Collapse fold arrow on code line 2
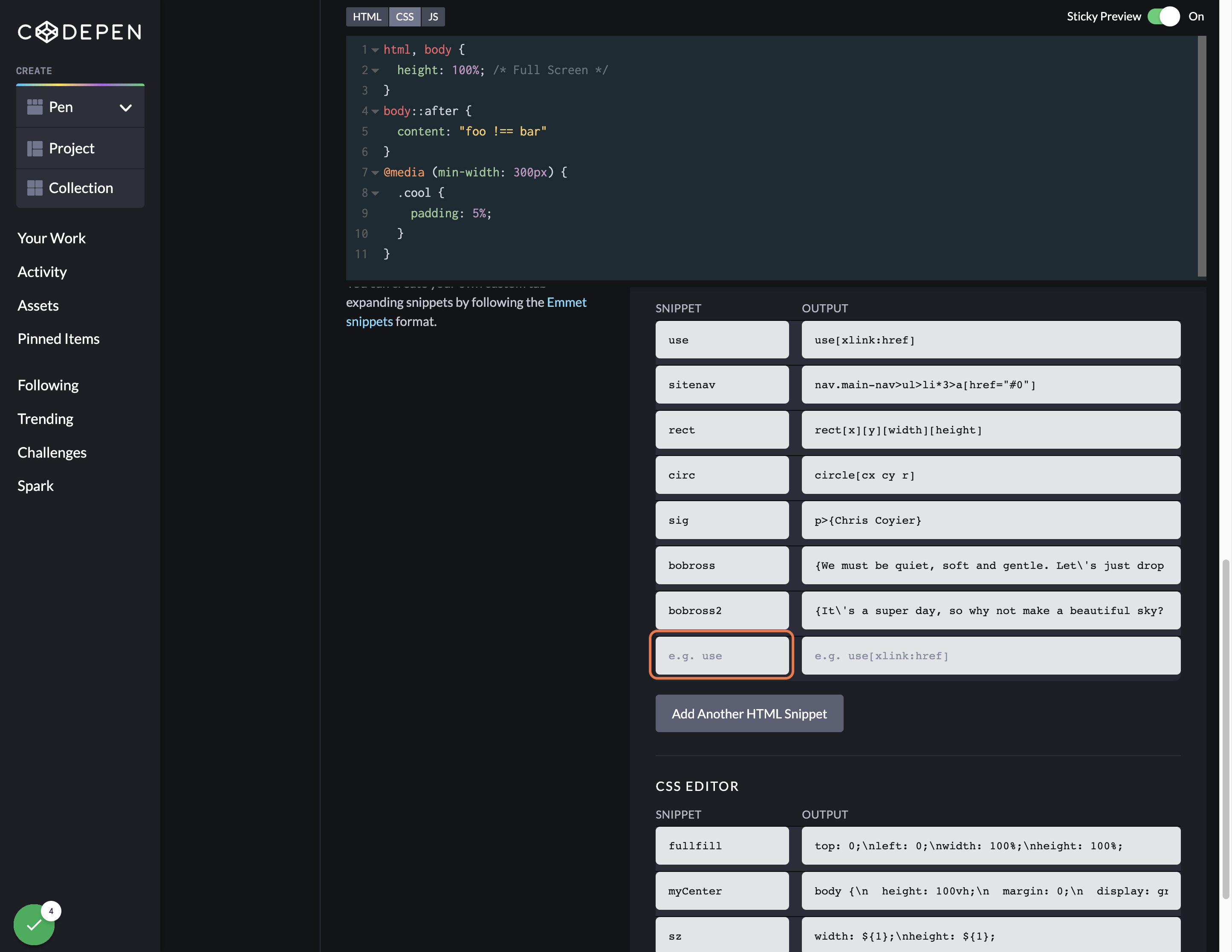This screenshot has height=952, width=1232. tap(375, 70)
